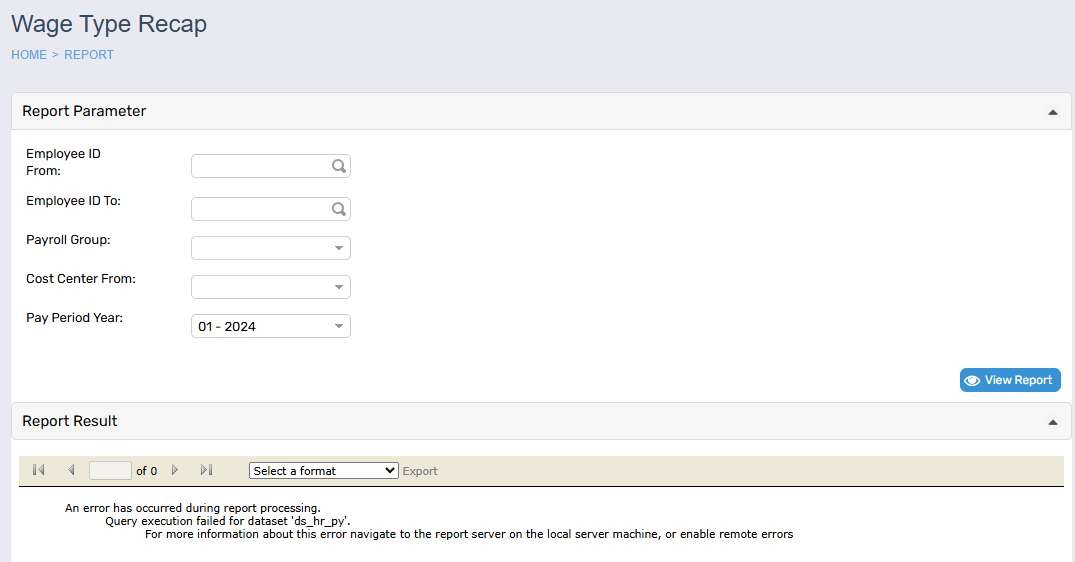Navigate to HOME breadcrumb
1075x562 pixels.
click(x=29, y=55)
